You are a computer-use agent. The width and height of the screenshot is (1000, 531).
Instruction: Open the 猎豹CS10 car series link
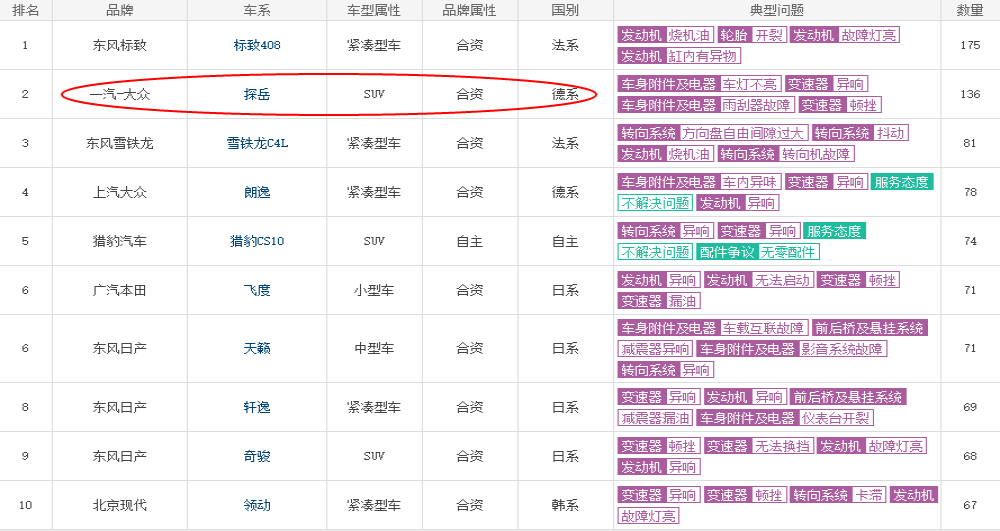(257, 242)
